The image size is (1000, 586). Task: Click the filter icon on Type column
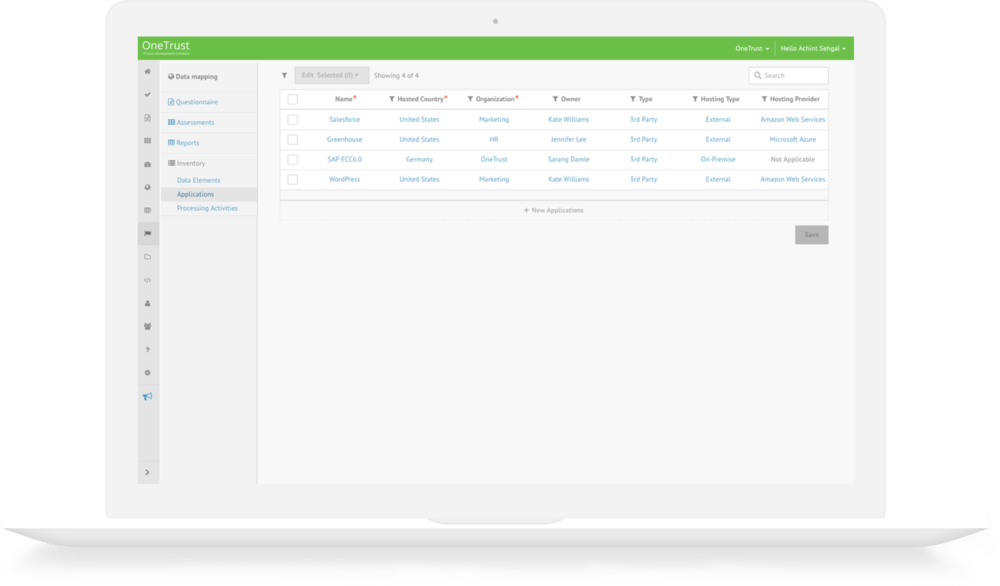(x=633, y=99)
